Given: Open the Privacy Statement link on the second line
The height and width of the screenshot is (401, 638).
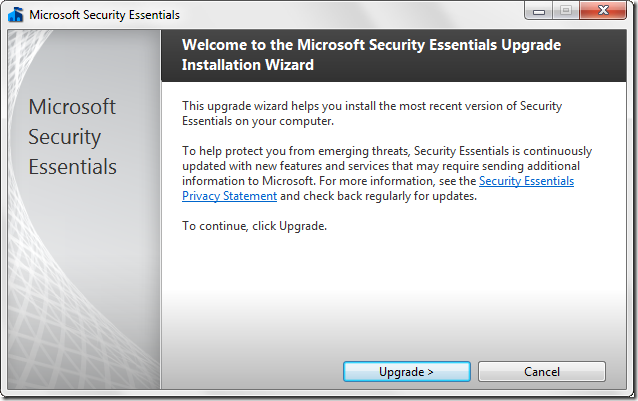Looking at the screenshot, I should [229, 196].
